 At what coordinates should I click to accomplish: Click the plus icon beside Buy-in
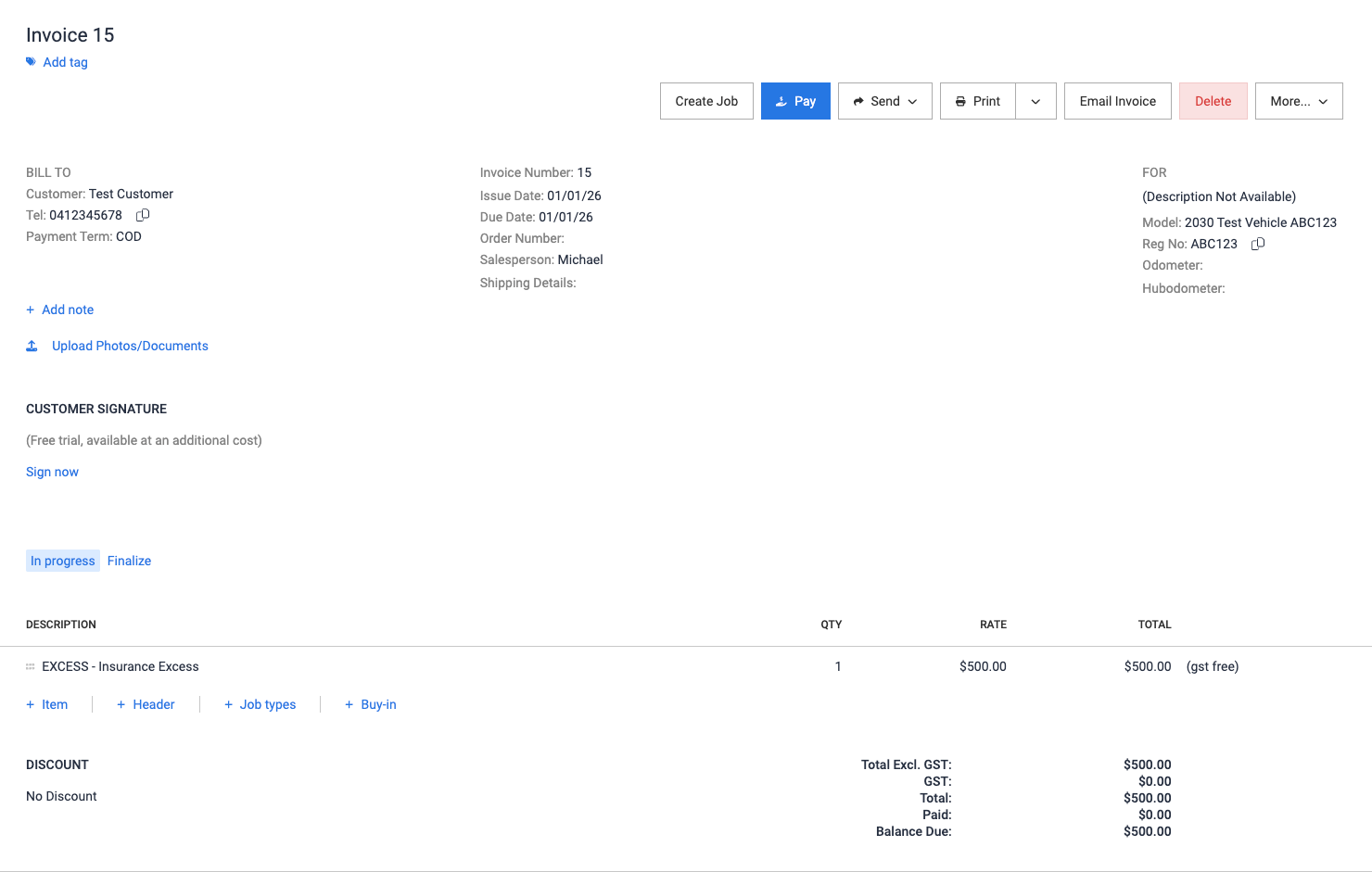pos(349,704)
